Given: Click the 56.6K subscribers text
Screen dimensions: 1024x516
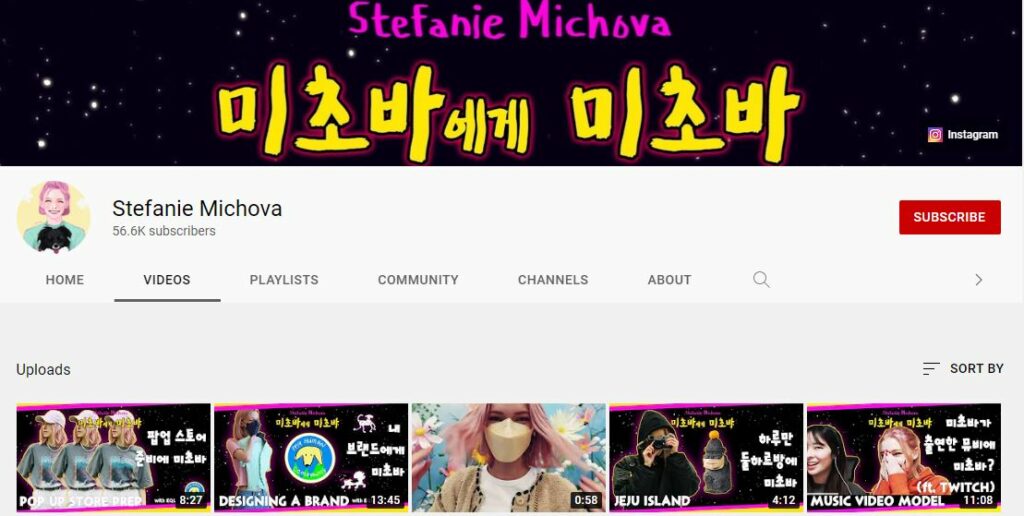Looking at the screenshot, I should pyautogui.click(x=164, y=231).
